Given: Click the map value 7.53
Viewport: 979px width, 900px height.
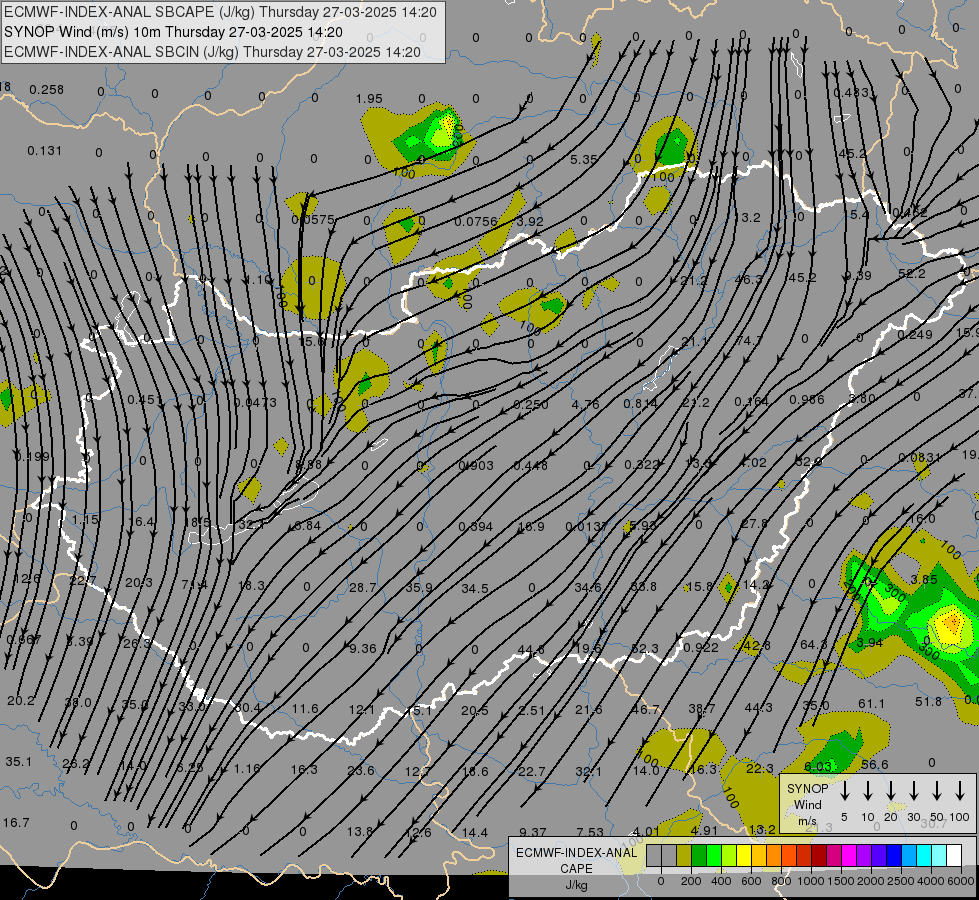Looking at the screenshot, I should coord(590,831).
